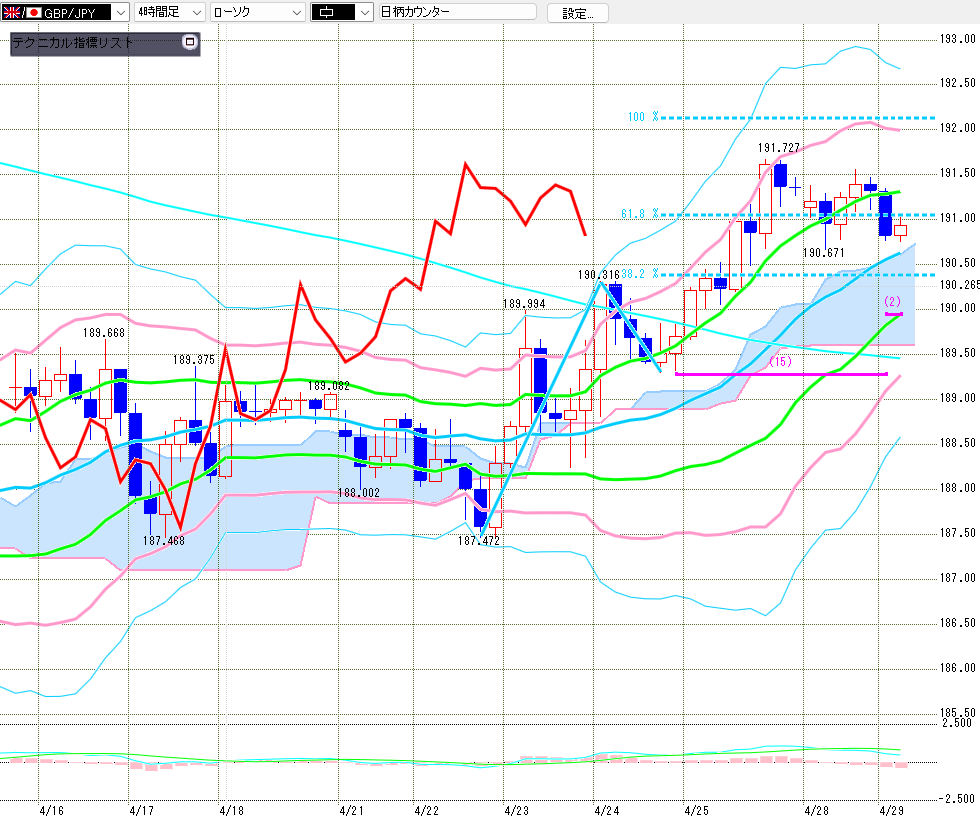Click the 187.472 low price label
980x821 pixels.
(479, 540)
